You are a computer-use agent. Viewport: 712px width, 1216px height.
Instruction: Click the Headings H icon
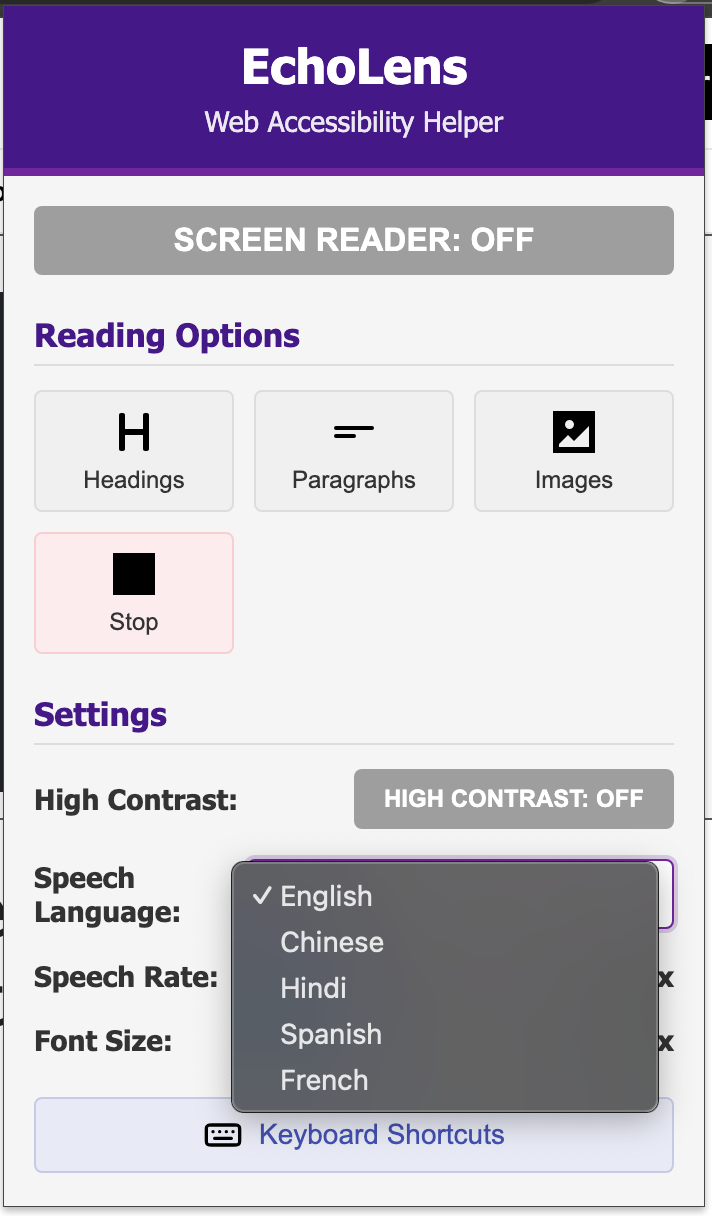click(x=134, y=433)
